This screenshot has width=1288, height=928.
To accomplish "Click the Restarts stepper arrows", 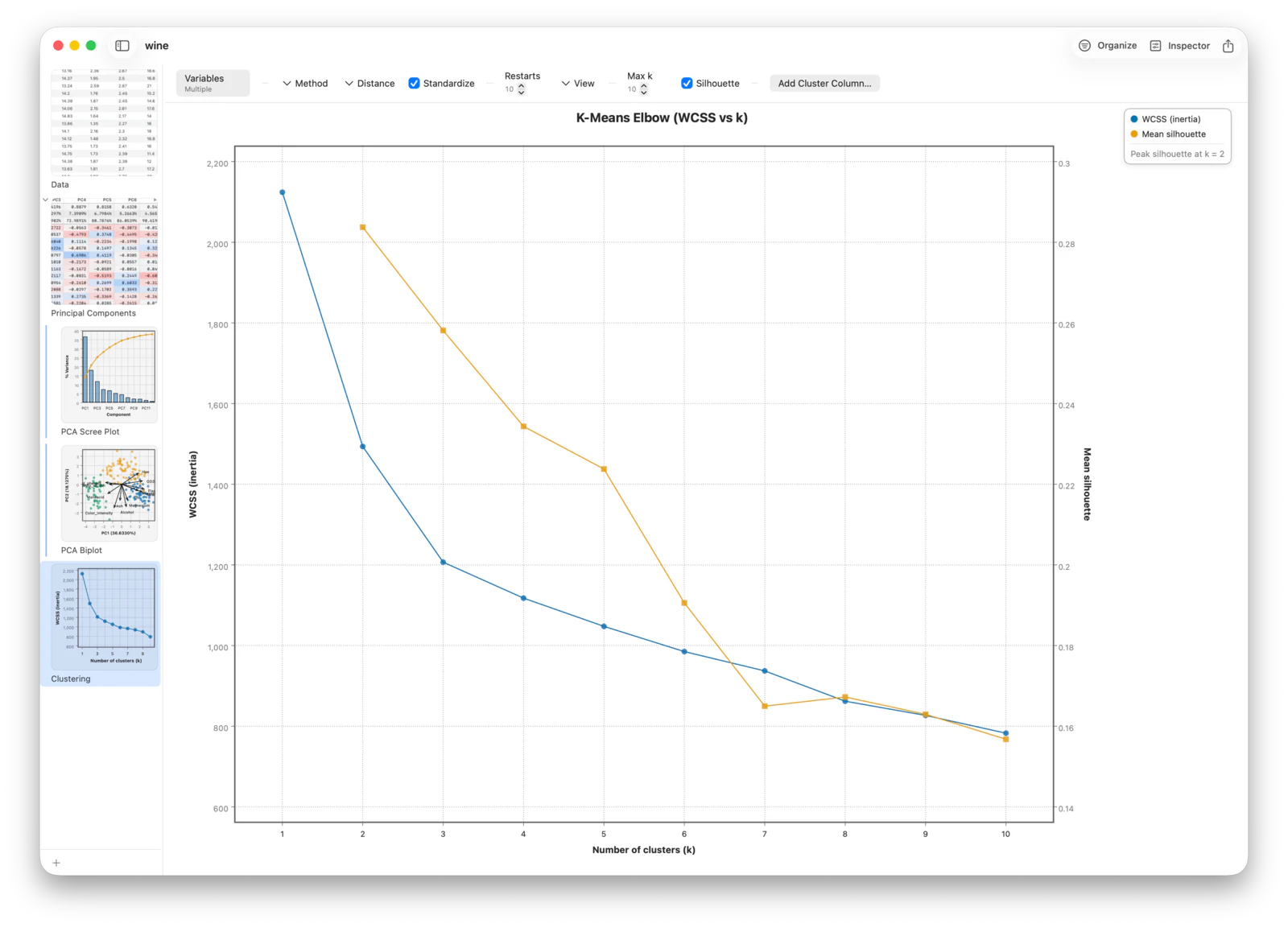I will pos(522,89).
